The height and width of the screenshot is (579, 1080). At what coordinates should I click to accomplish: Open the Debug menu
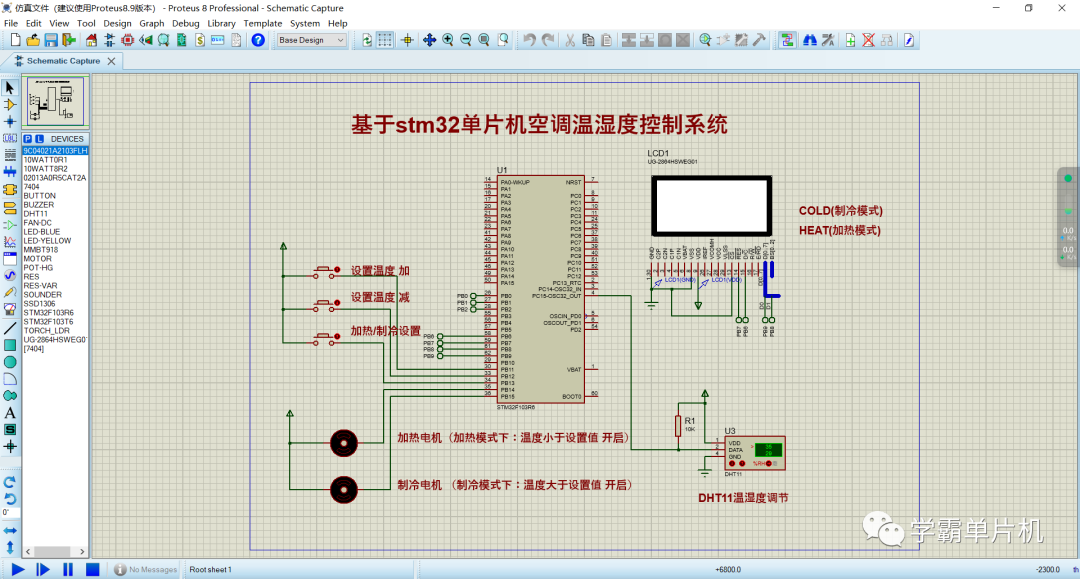[x=185, y=23]
